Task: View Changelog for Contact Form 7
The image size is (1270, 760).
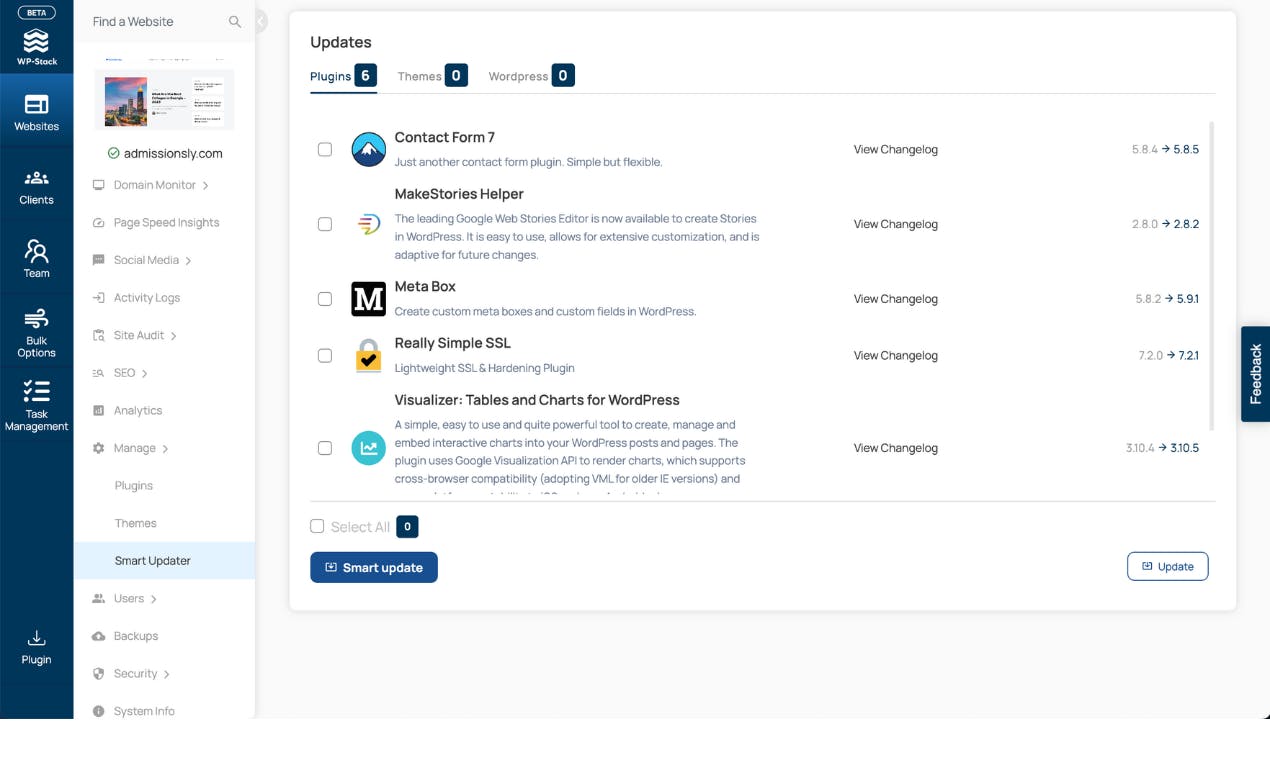Action: pyautogui.click(x=895, y=149)
